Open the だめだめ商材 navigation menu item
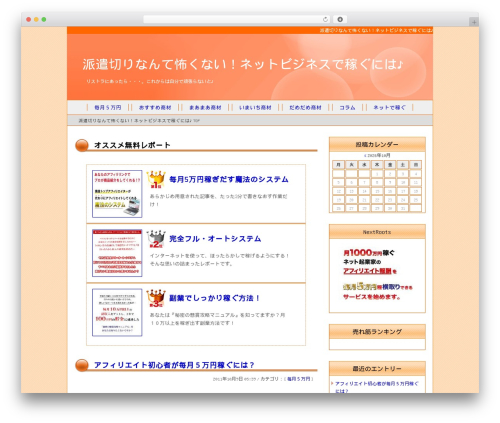 pos(305,108)
